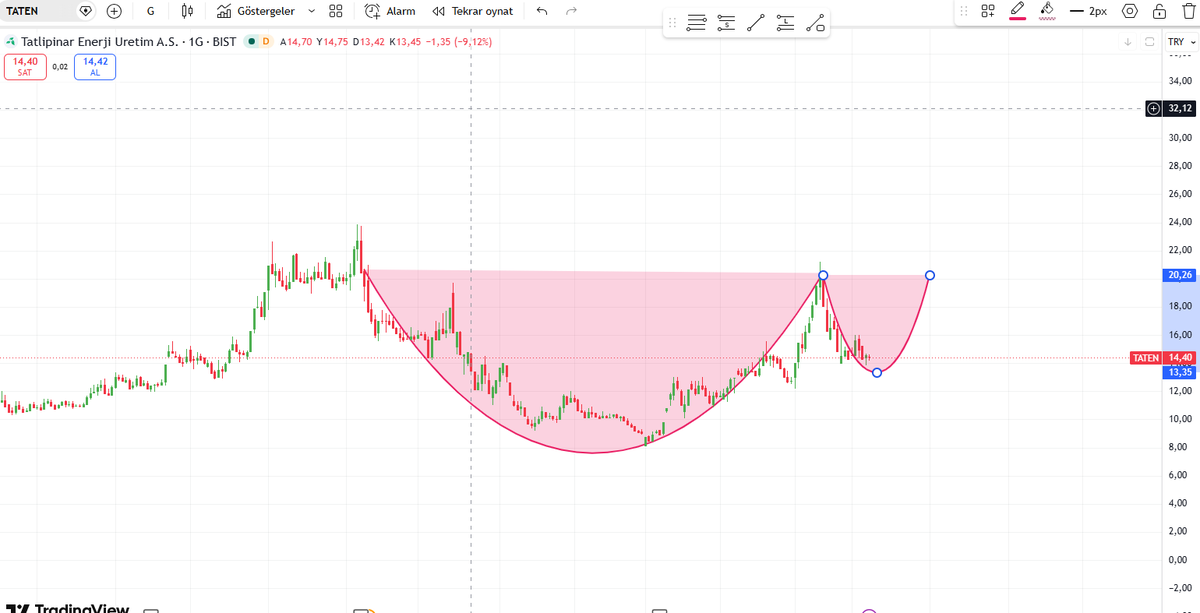Click the AL 14,42 buy button
1200x613 pixels.
tap(95, 66)
